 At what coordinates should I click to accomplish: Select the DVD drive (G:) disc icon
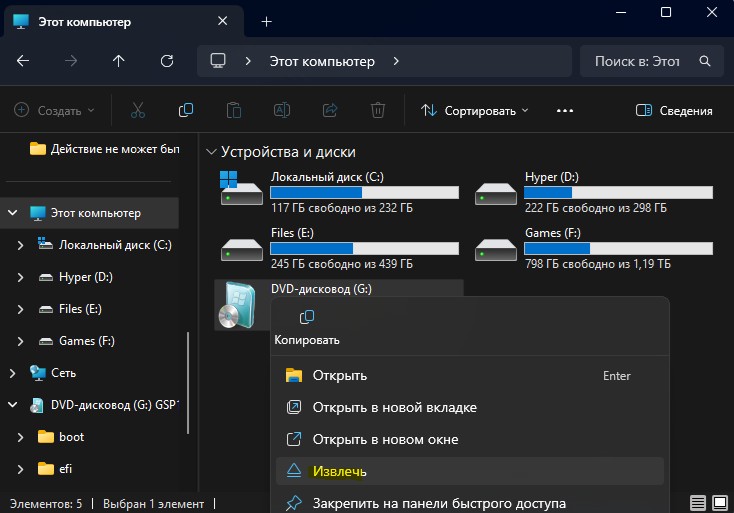tap(238, 305)
